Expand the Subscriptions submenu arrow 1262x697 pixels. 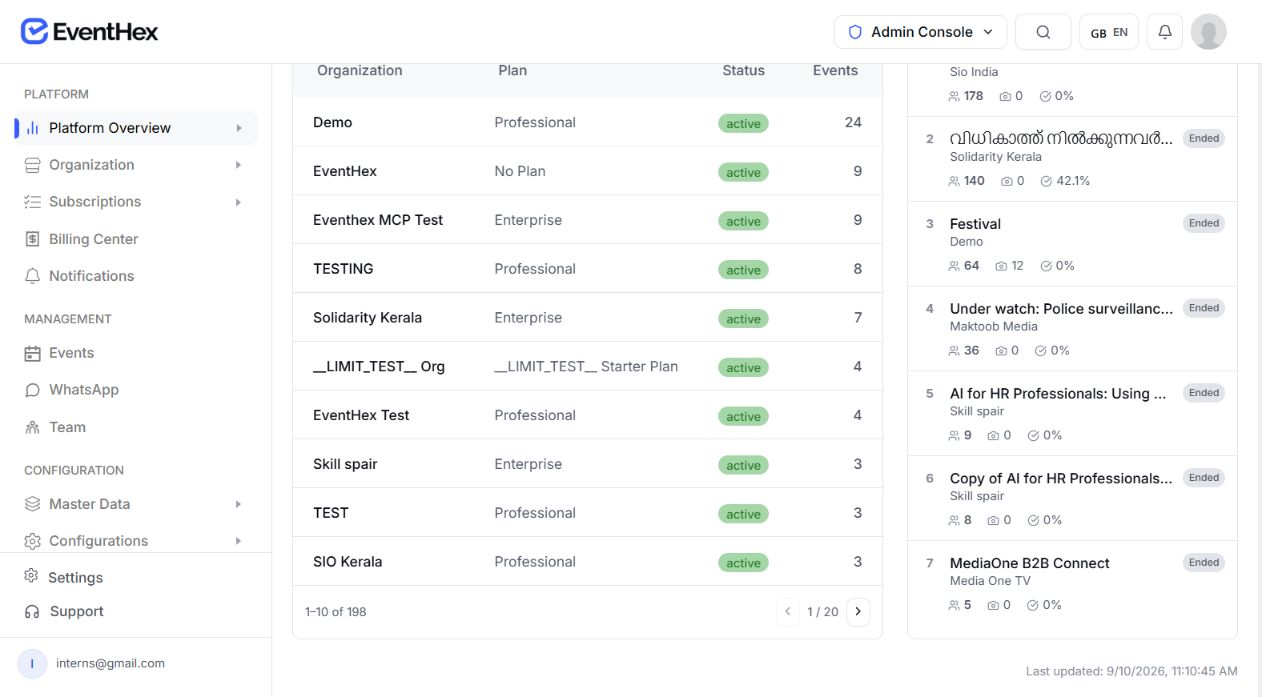pos(238,202)
